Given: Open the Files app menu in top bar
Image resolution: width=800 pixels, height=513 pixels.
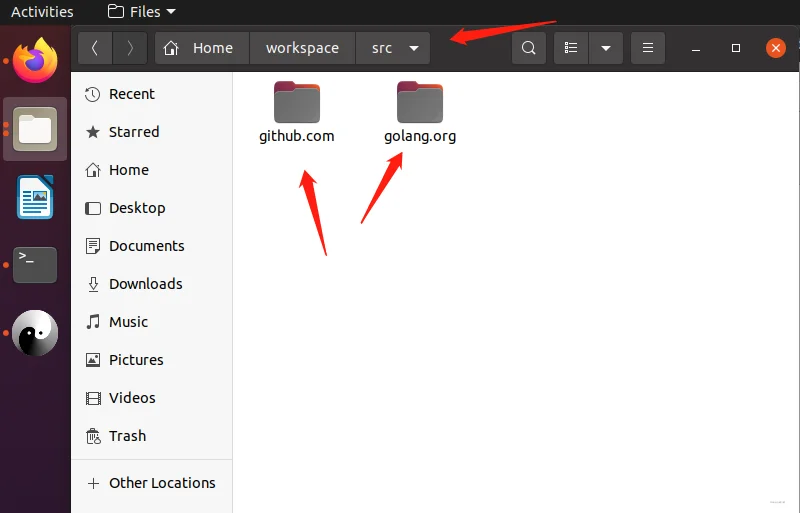Looking at the screenshot, I should [x=142, y=11].
